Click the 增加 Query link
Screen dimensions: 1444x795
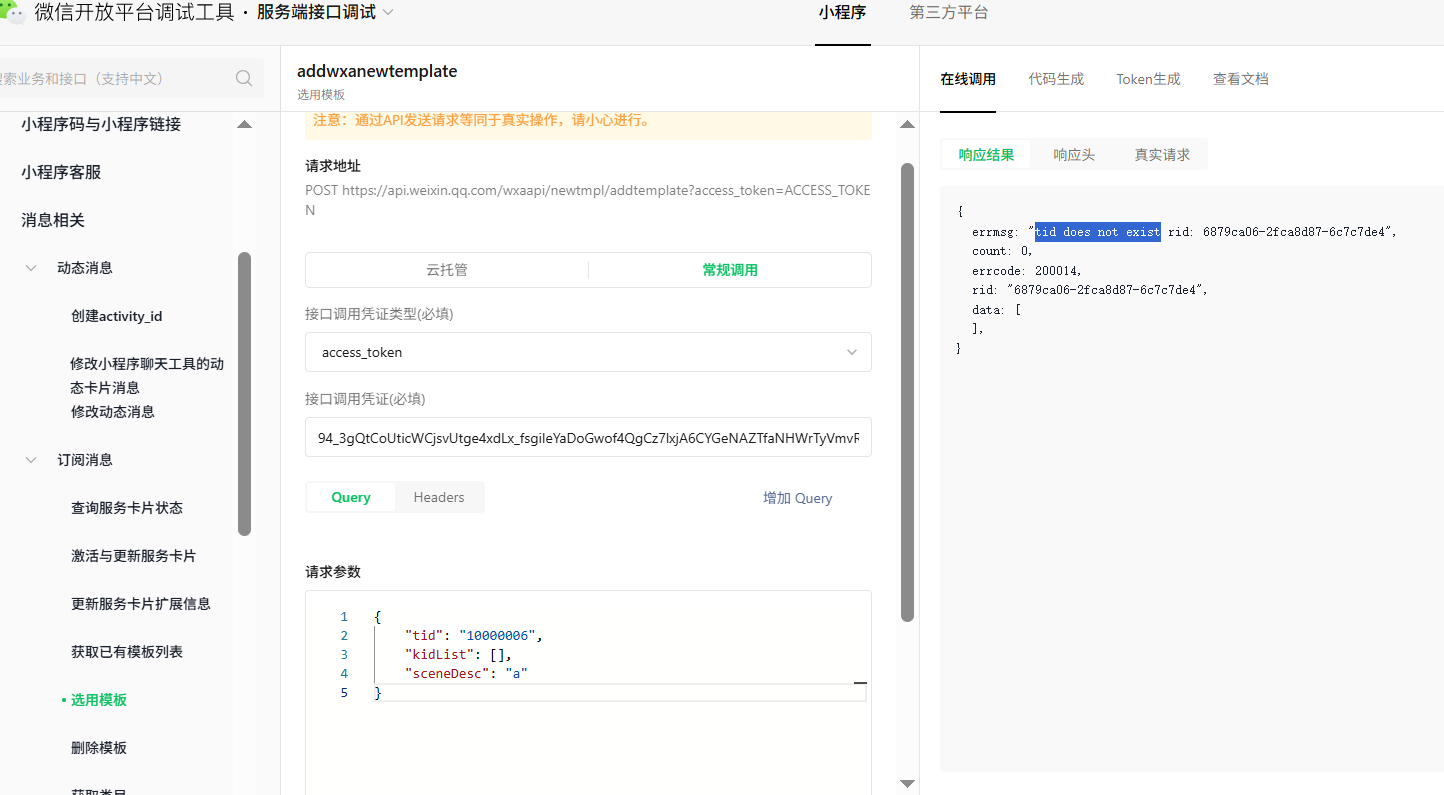click(798, 498)
